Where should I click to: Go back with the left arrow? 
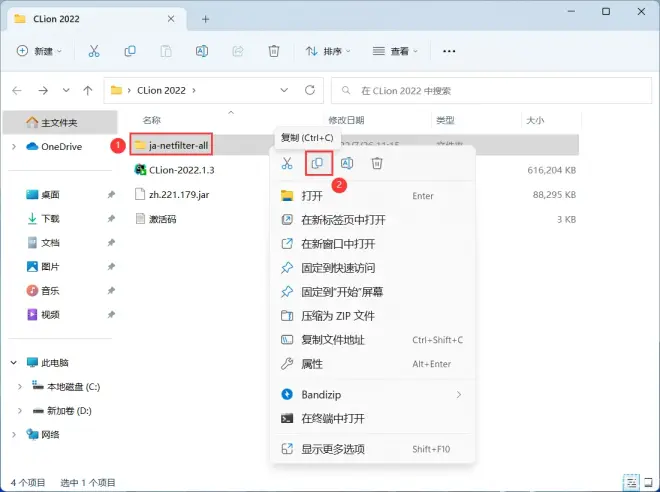pyautogui.click(x=17, y=90)
